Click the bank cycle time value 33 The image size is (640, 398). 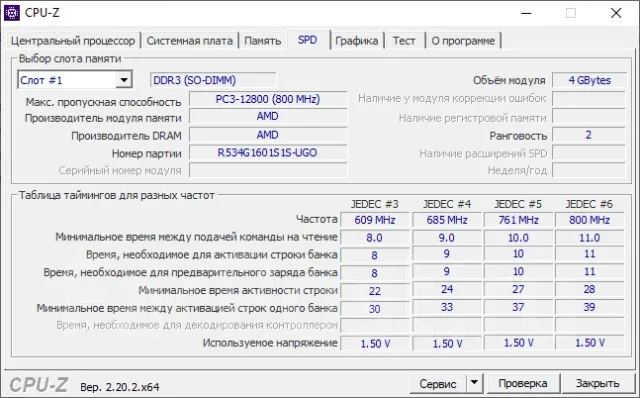pos(447,307)
